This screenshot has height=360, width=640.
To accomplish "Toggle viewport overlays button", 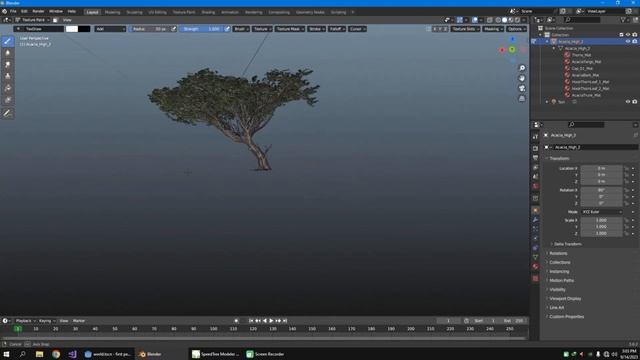I will (x=475, y=20).
